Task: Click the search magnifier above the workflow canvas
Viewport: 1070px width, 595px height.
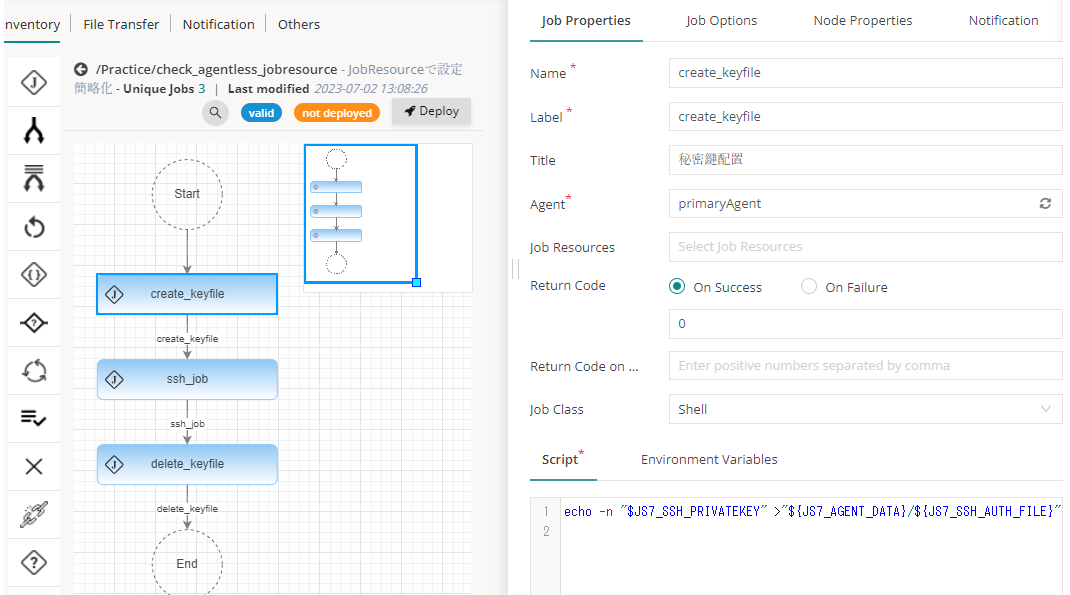Action: (216, 112)
